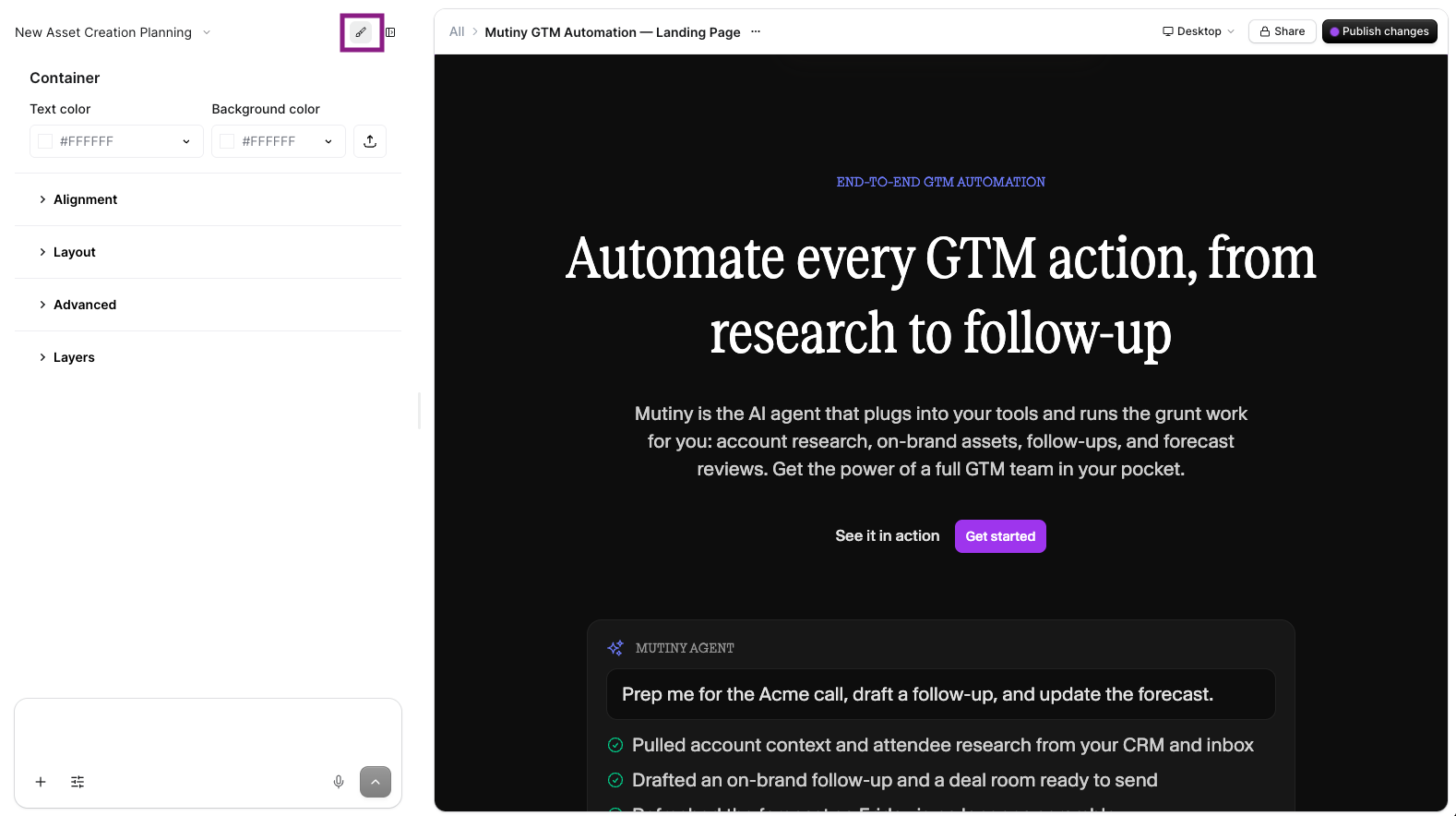Select the Drafted an on-brand follow-up line
This screenshot has height=816, width=1456.
coord(895,780)
